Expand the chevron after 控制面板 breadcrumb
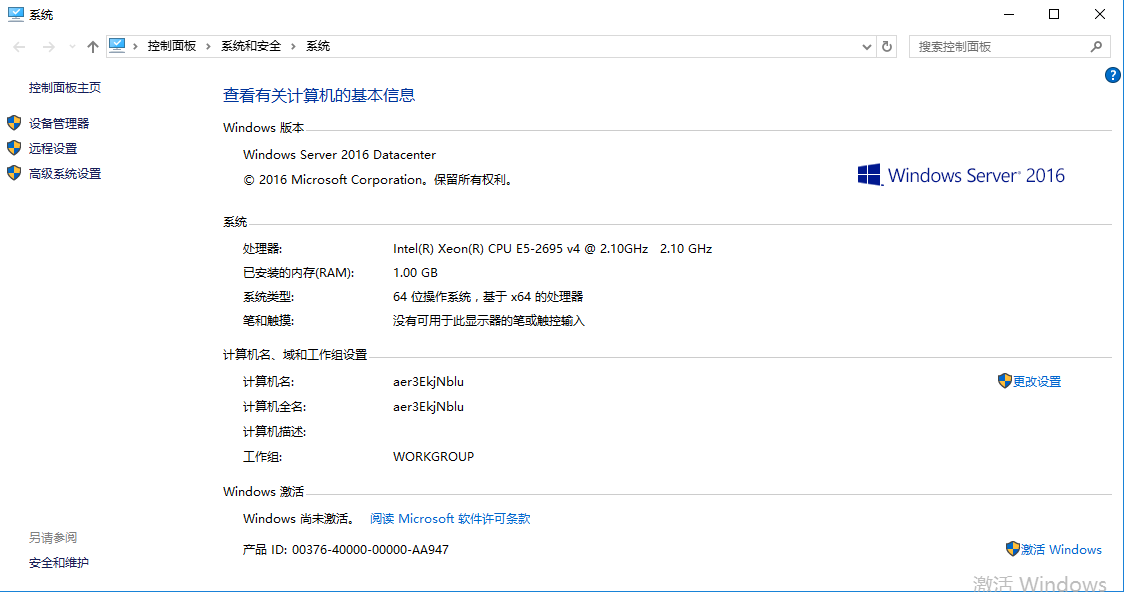The height and width of the screenshot is (592, 1124). coord(208,46)
